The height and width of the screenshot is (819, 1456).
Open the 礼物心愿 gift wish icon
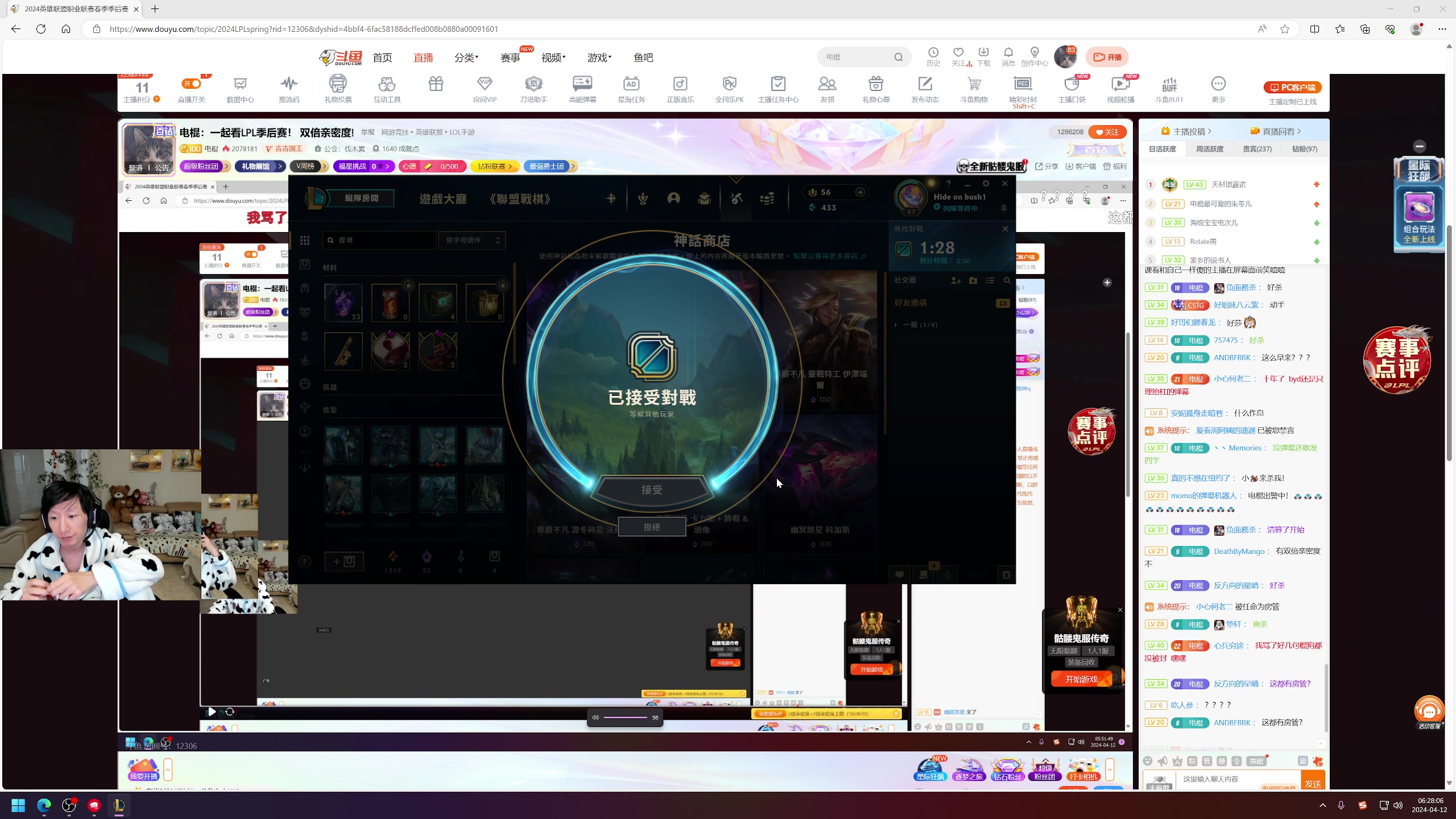click(x=876, y=90)
